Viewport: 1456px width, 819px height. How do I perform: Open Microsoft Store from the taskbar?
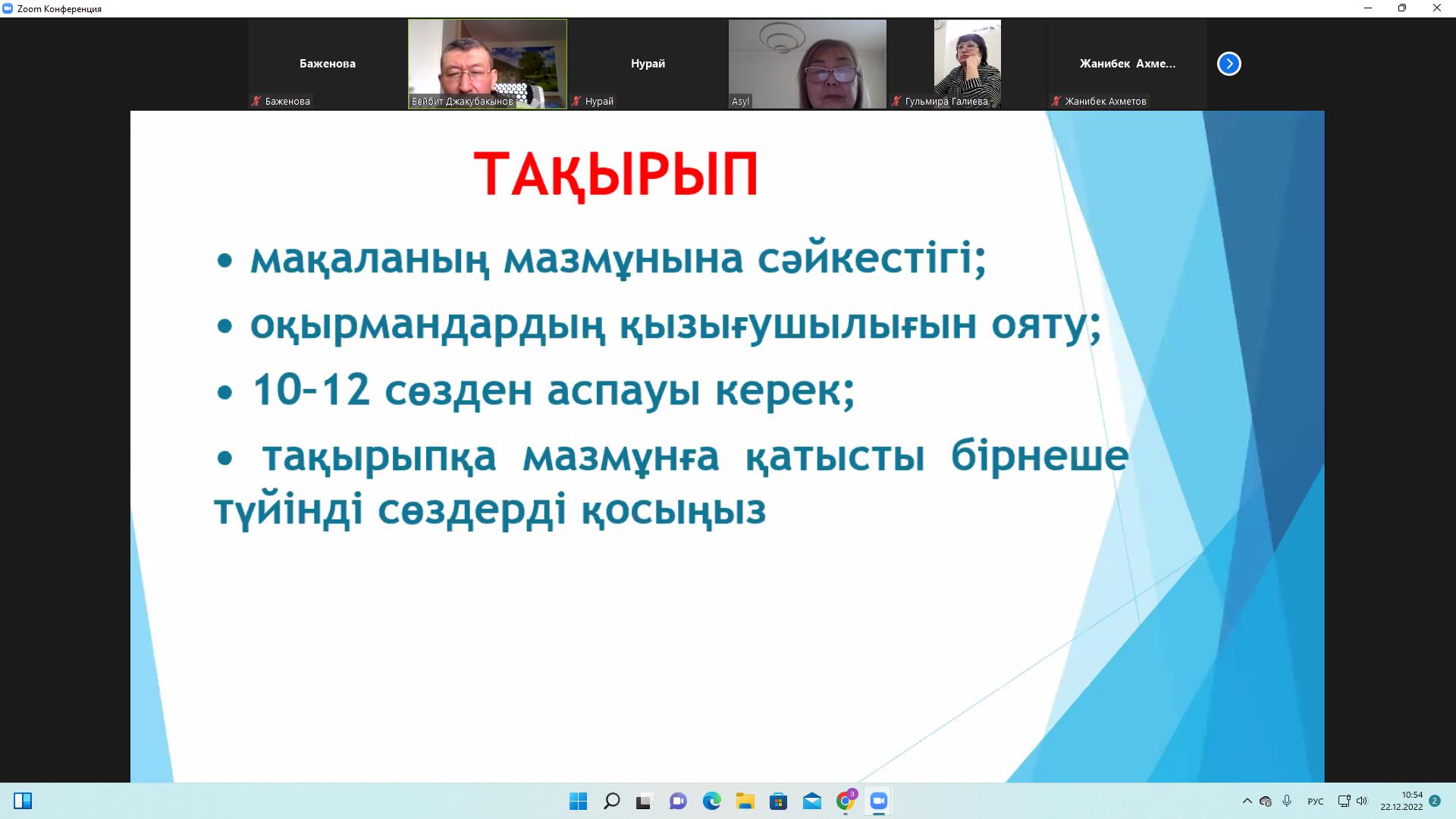pyautogui.click(x=778, y=801)
